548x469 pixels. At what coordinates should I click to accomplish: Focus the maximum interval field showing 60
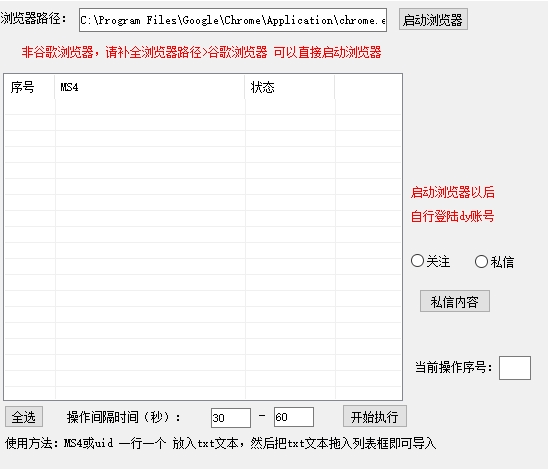(x=294, y=417)
